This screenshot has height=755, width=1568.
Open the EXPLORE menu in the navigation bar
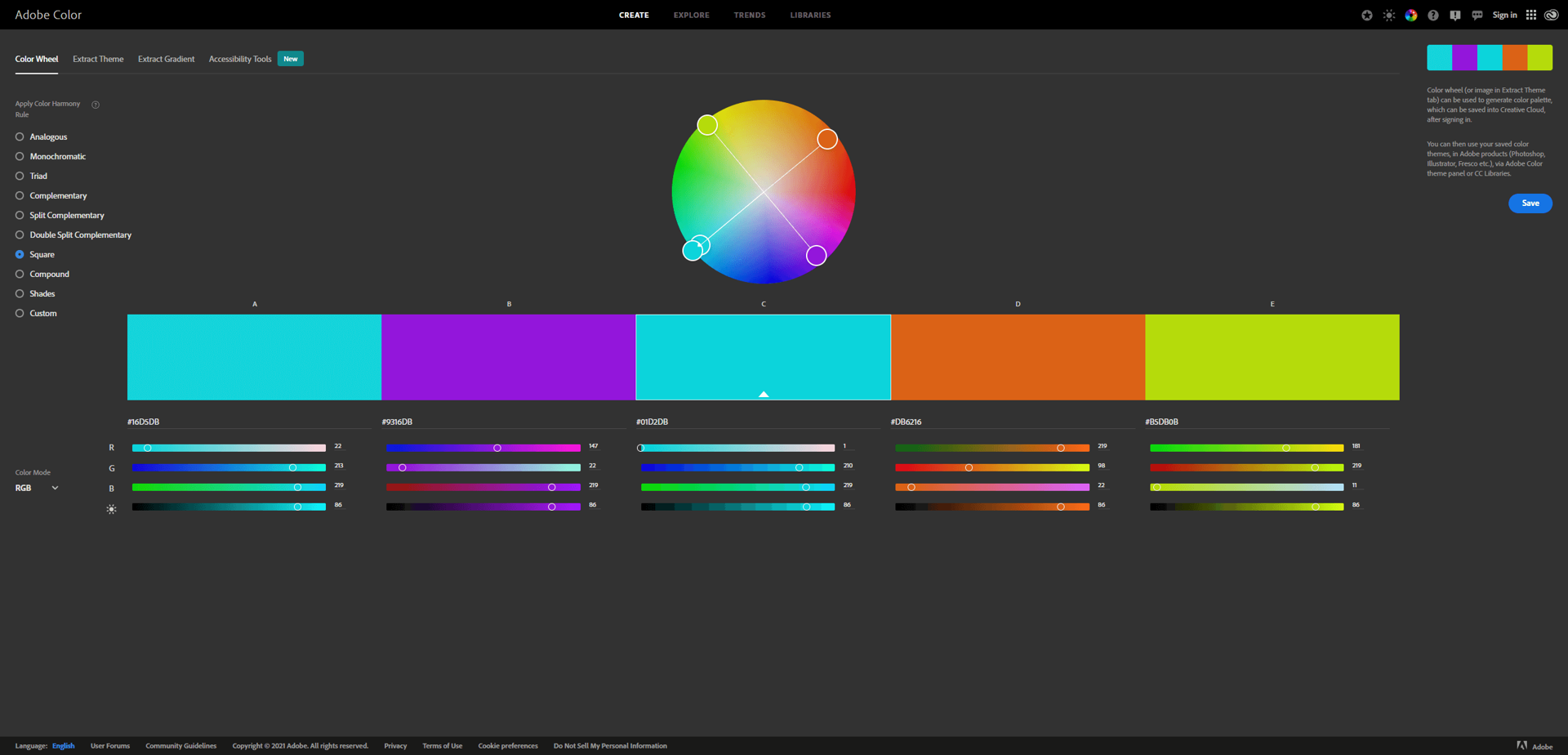[x=691, y=15]
